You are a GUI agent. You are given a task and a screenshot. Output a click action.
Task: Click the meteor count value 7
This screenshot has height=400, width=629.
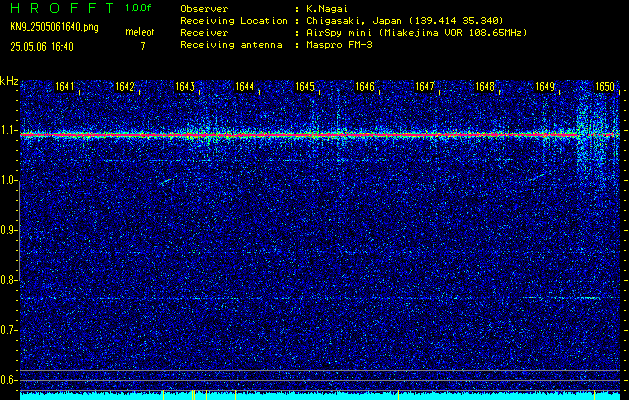(143, 46)
